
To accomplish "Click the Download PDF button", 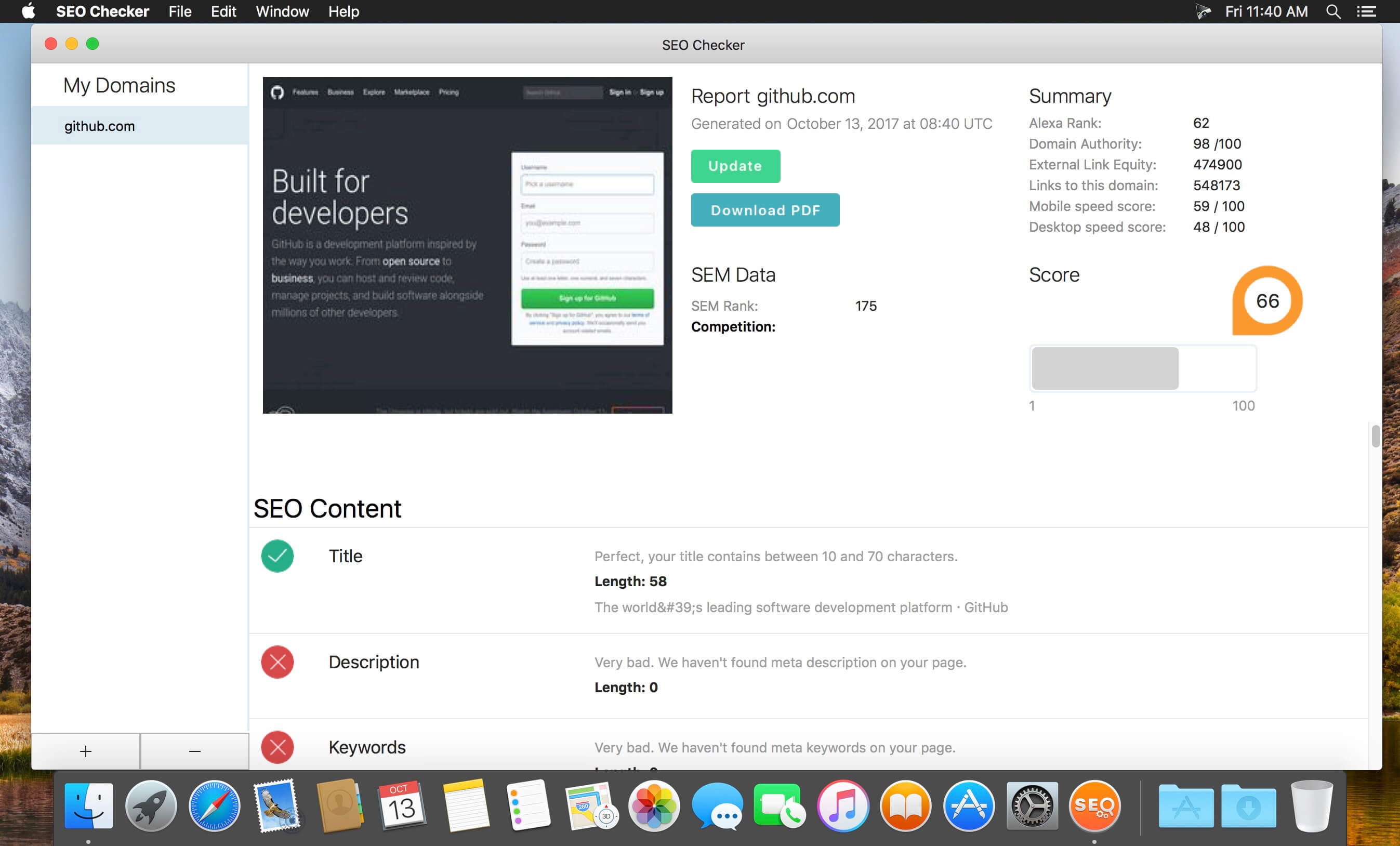I will click(x=765, y=209).
